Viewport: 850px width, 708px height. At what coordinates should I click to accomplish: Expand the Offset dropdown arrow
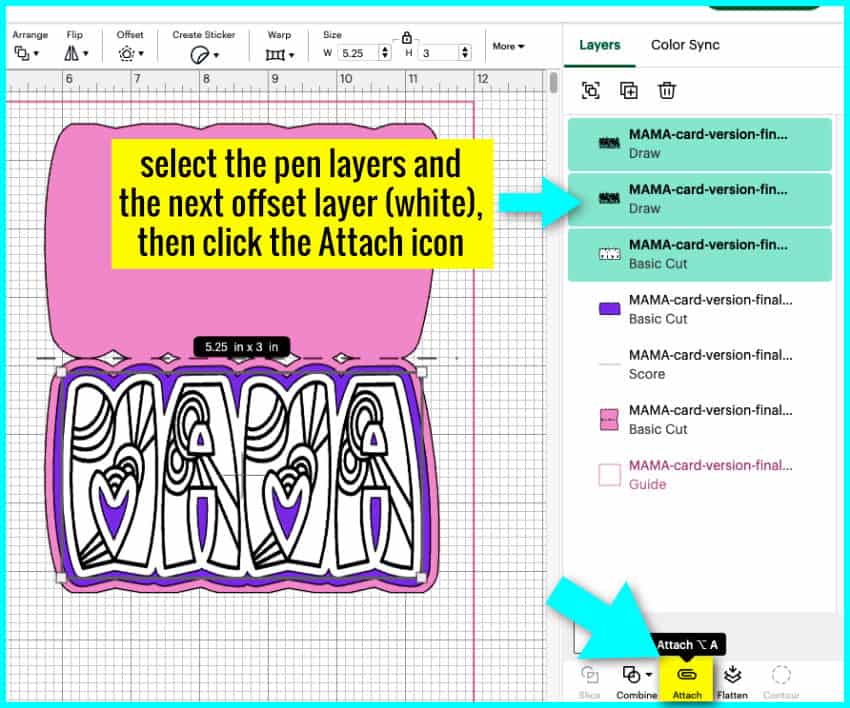pyautogui.click(x=141, y=54)
